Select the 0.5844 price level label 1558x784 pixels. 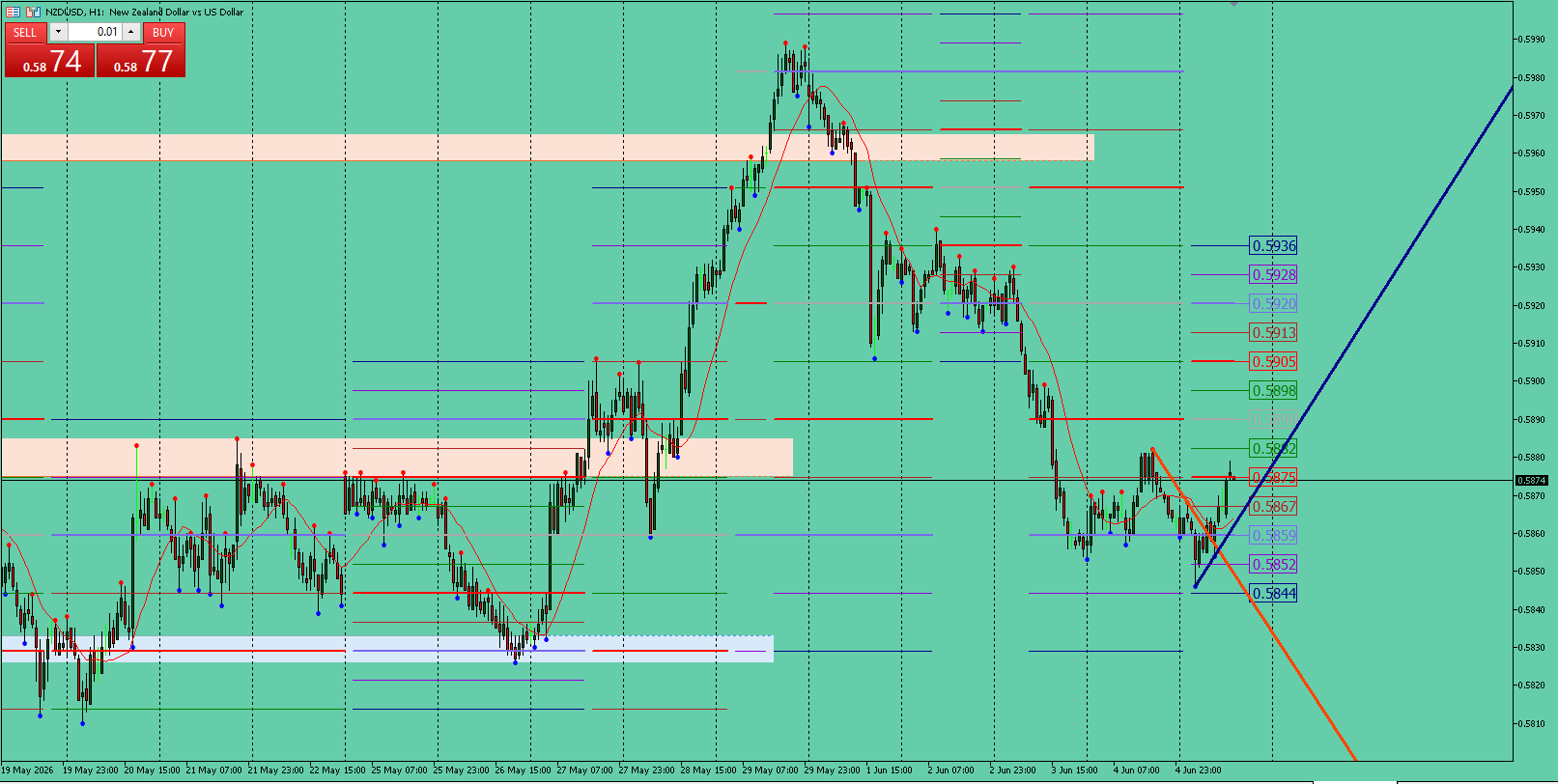[1273, 593]
